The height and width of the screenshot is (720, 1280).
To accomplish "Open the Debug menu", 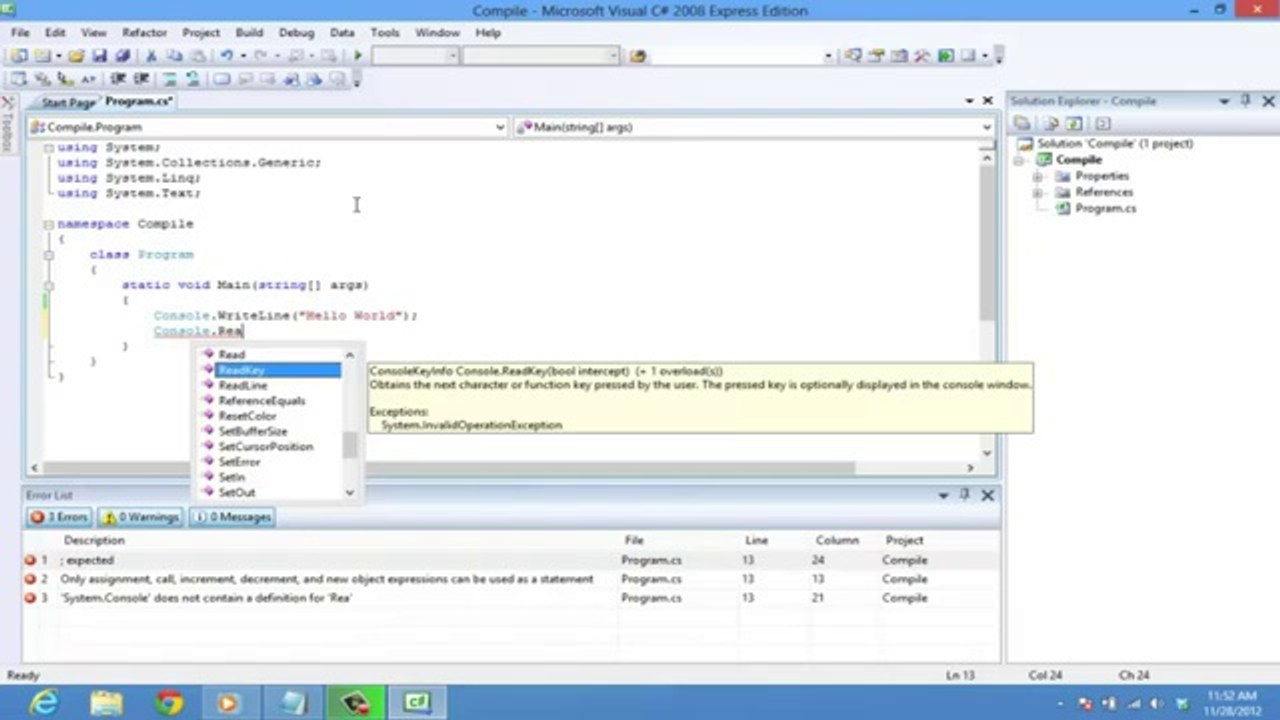I will (x=296, y=33).
